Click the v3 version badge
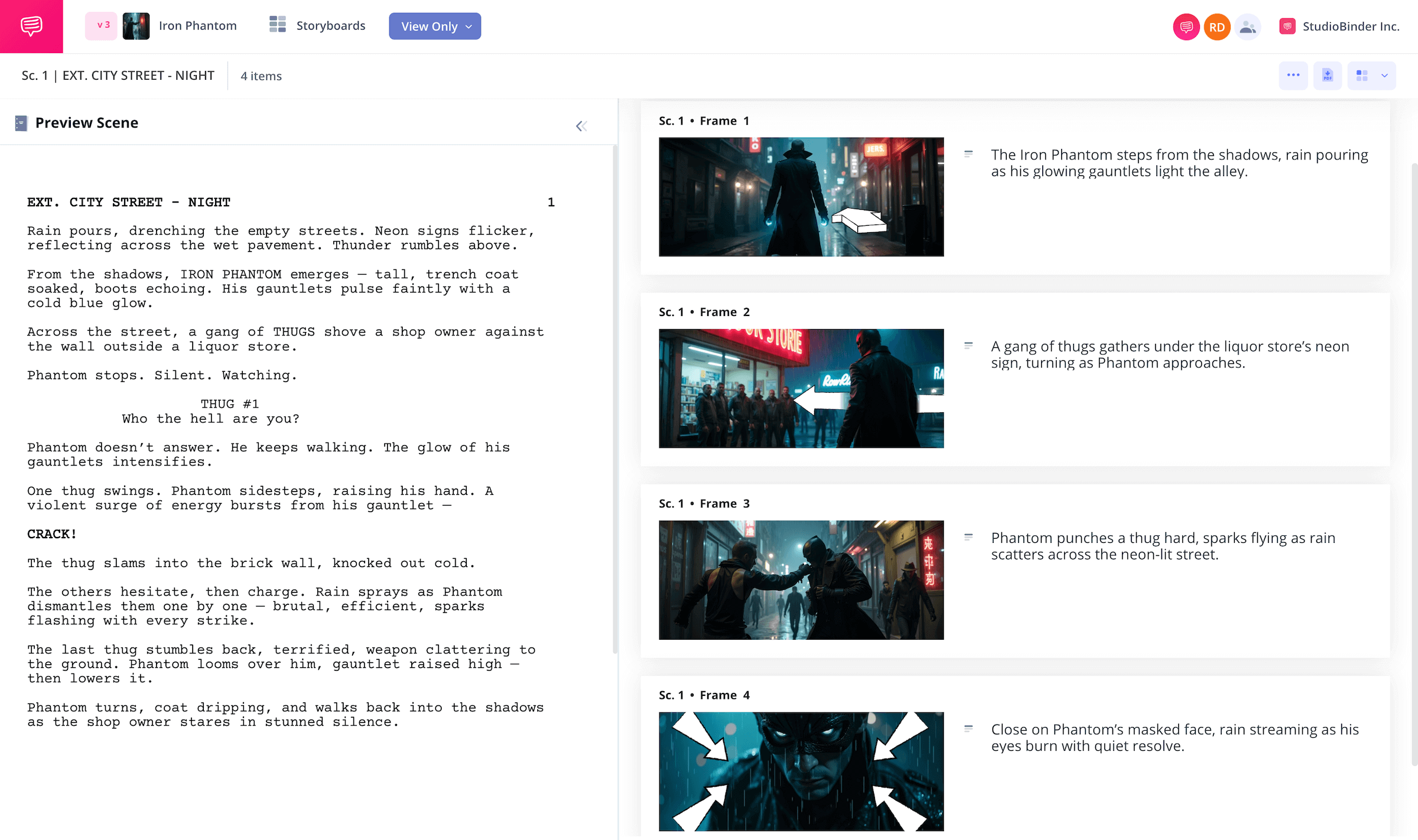This screenshot has height=840, width=1418. pos(101,25)
